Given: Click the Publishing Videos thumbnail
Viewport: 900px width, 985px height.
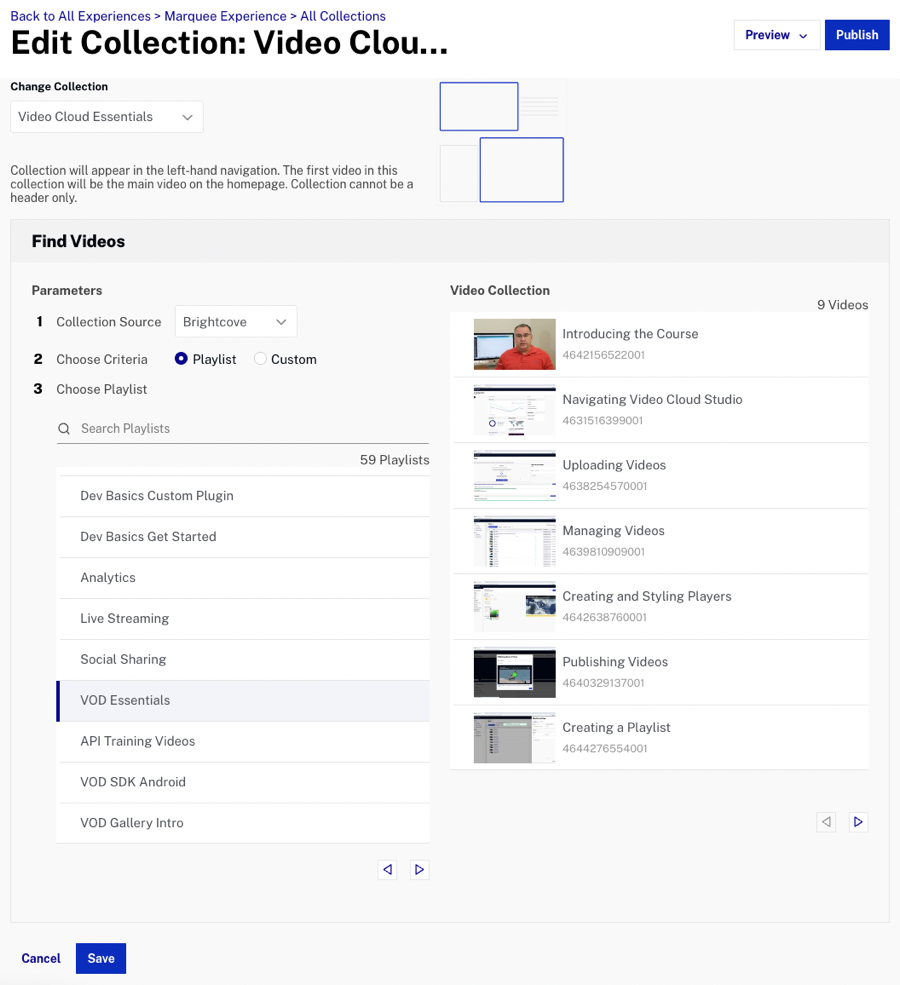Looking at the screenshot, I should (514, 672).
